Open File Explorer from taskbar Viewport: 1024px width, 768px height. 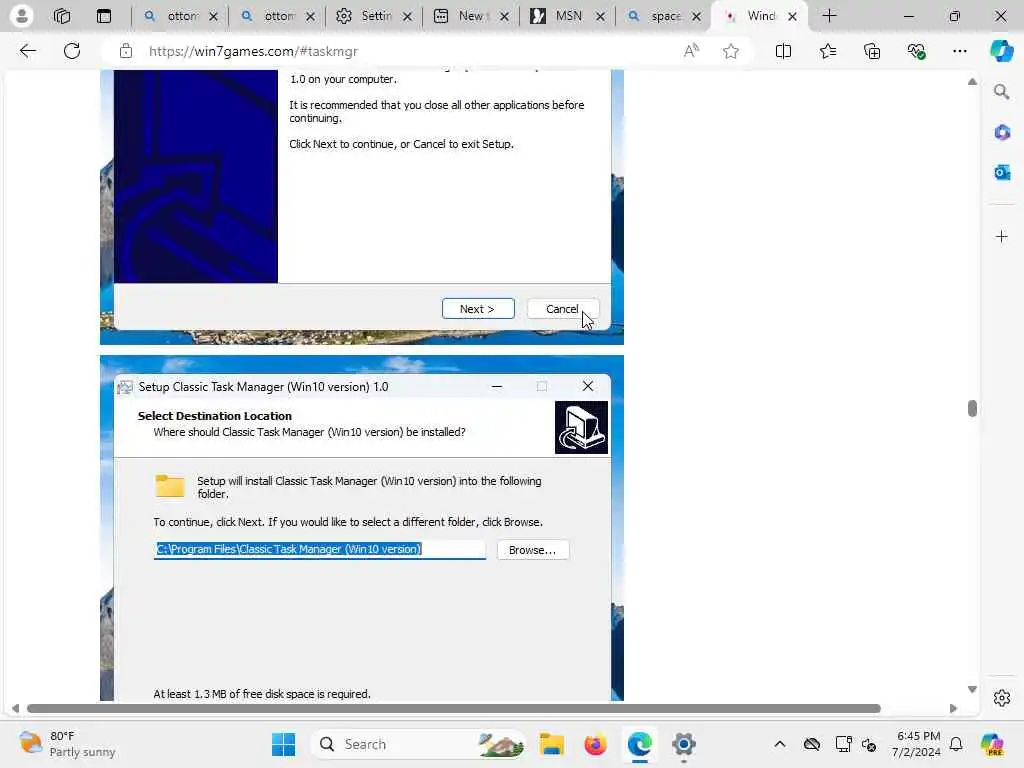click(551, 744)
